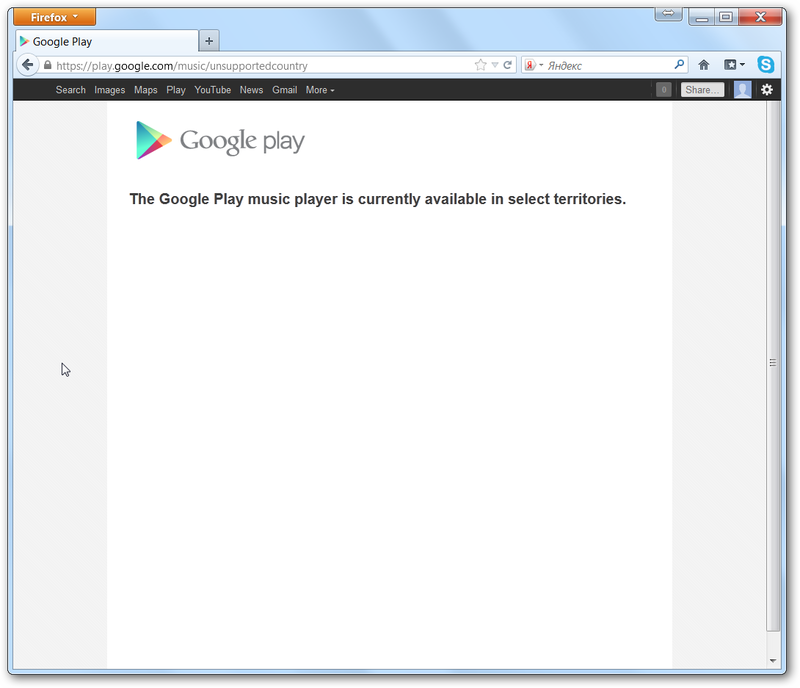This screenshot has width=800, height=688.
Task: Reload the current page
Action: (x=508, y=64)
